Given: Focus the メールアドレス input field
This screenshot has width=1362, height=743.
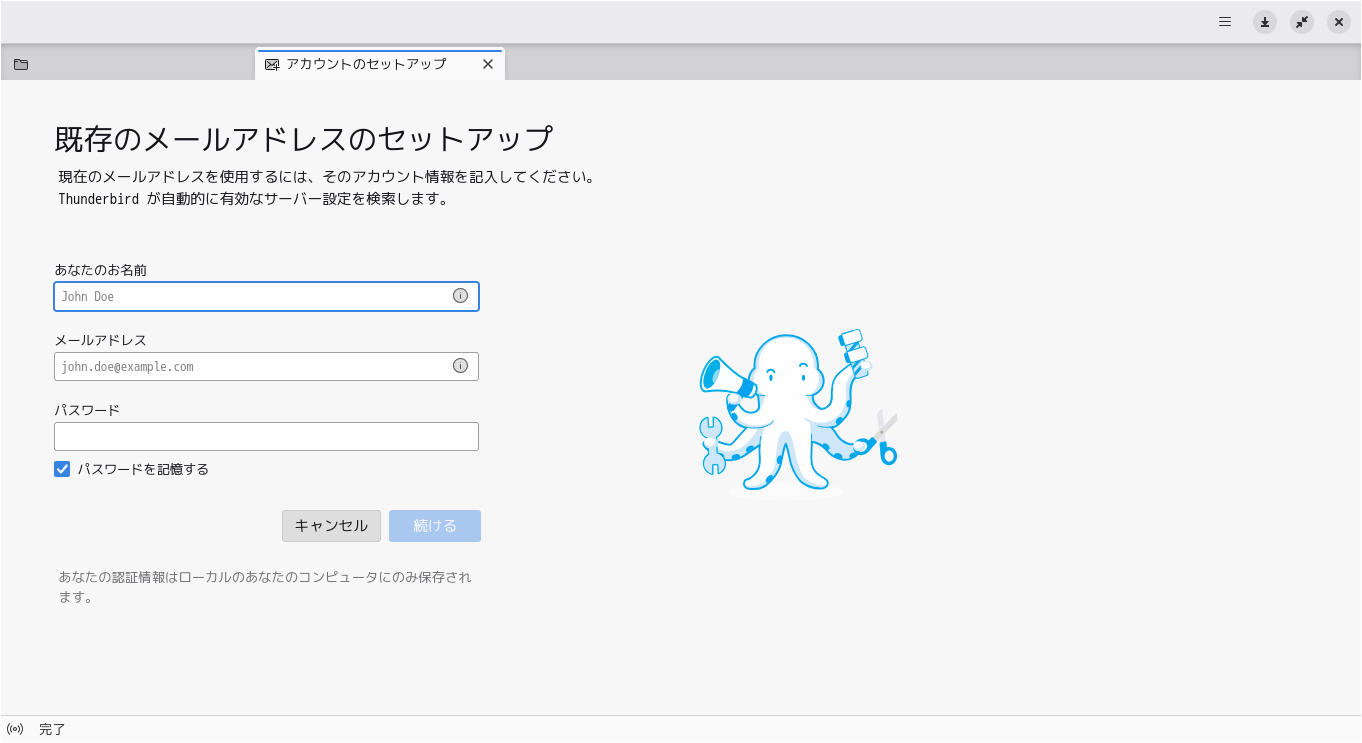Looking at the screenshot, I should point(266,366).
